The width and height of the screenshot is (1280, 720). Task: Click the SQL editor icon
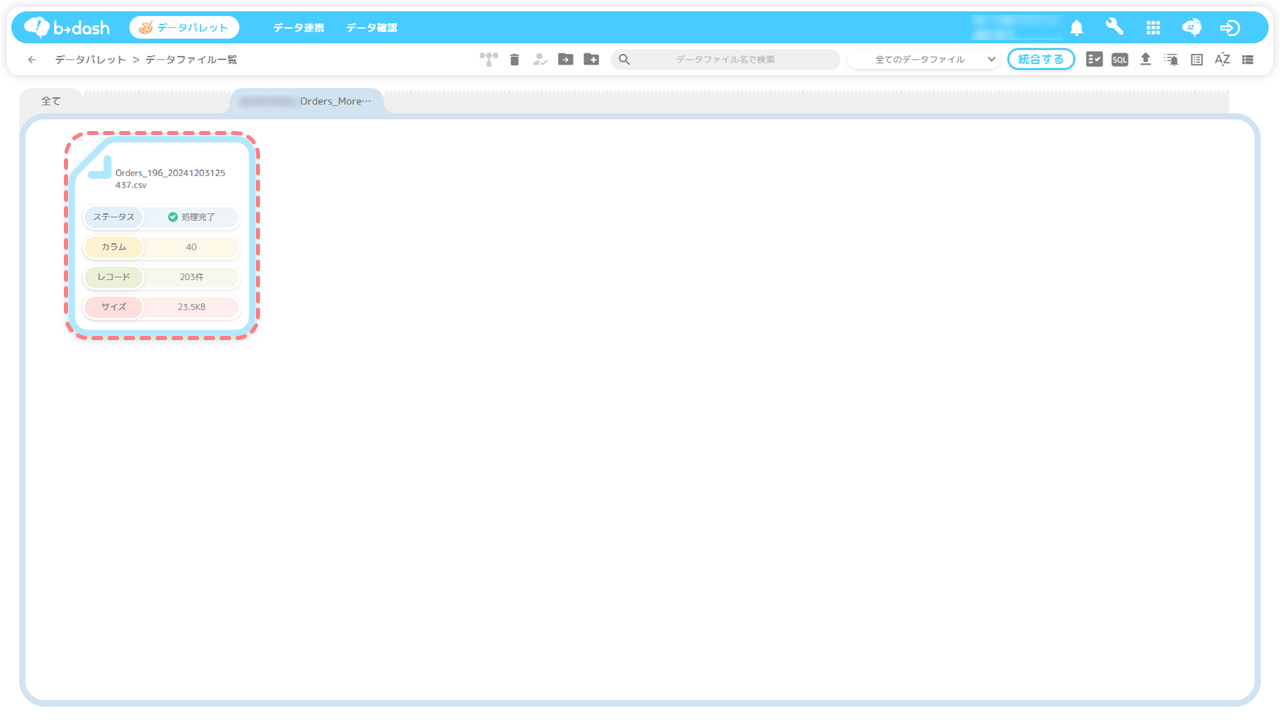[x=1120, y=60]
